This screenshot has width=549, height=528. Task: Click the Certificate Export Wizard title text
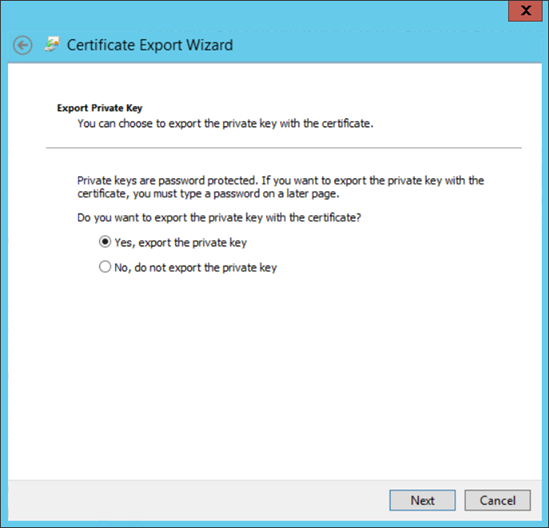click(150, 45)
